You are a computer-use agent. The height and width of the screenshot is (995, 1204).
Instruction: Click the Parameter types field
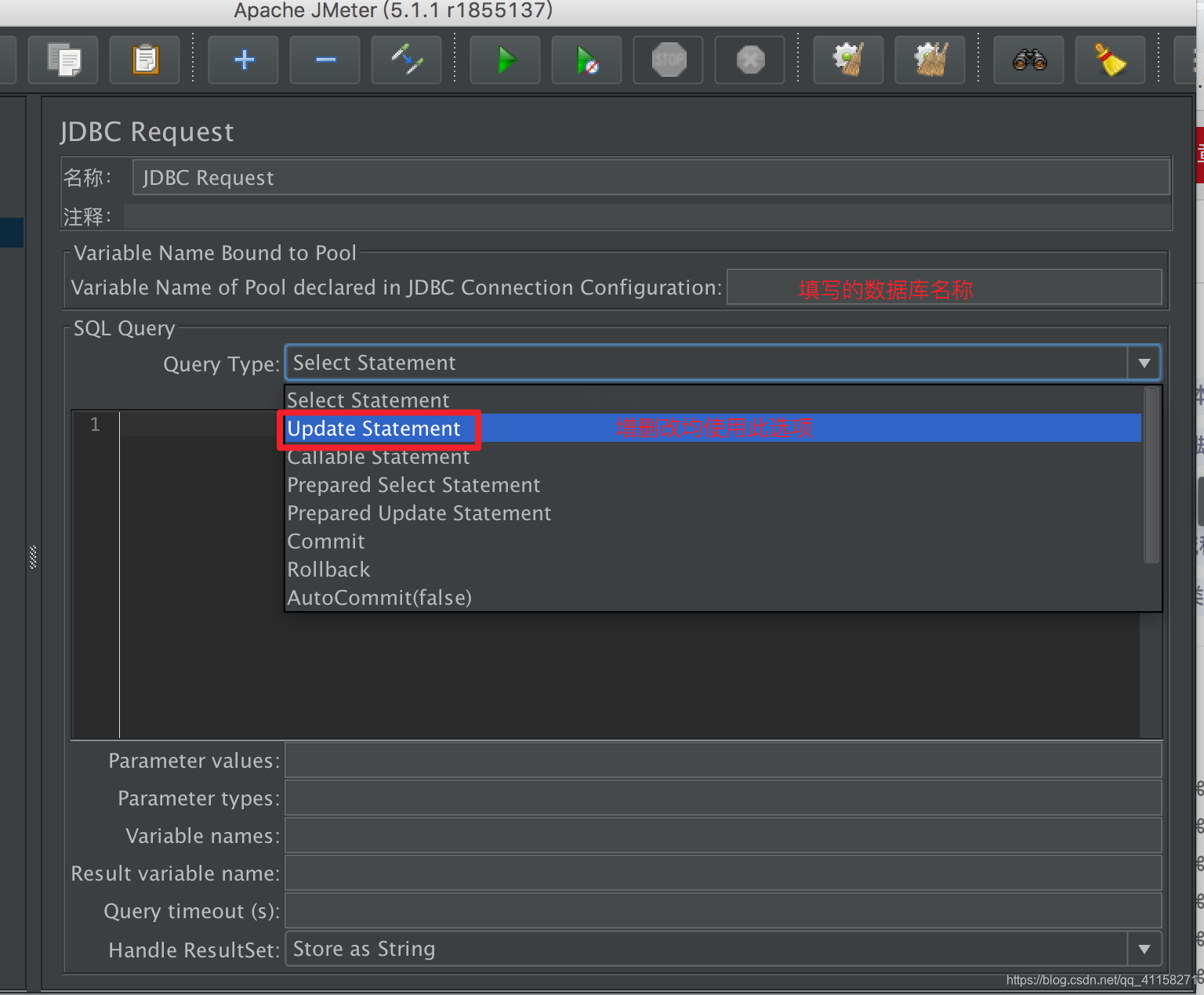(723, 798)
